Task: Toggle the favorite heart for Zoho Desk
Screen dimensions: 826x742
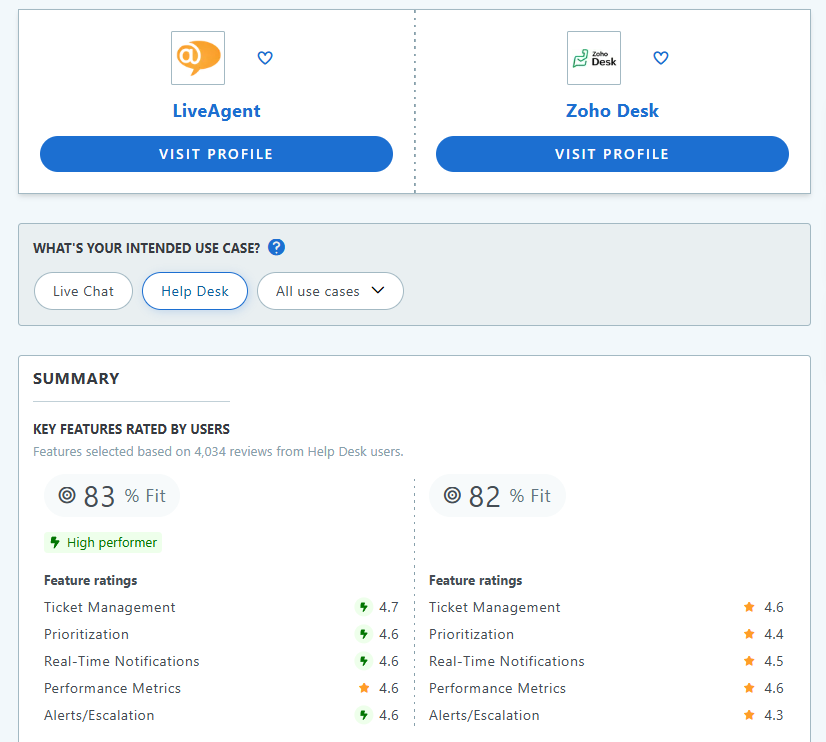Action: (660, 58)
